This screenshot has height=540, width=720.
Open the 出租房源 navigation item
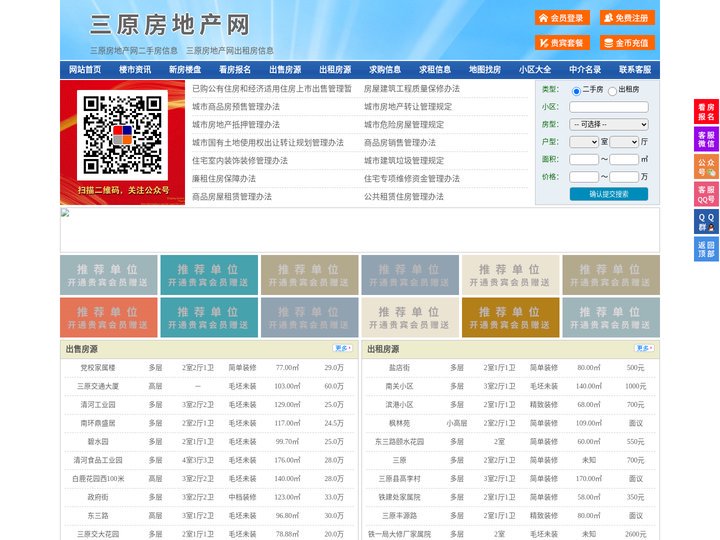pos(335,70)
